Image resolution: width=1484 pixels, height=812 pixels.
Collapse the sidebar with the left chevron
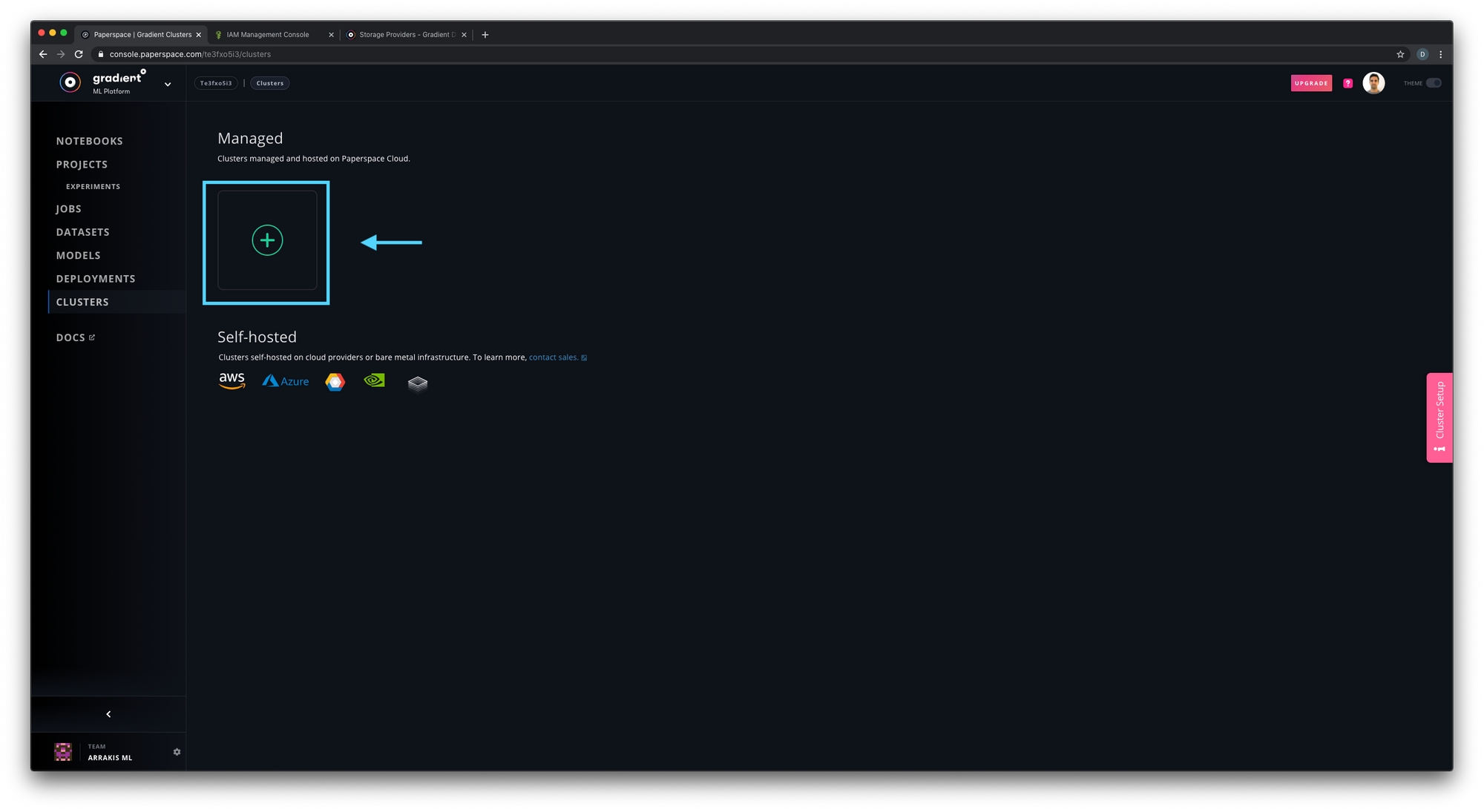(x=108, y=714)
